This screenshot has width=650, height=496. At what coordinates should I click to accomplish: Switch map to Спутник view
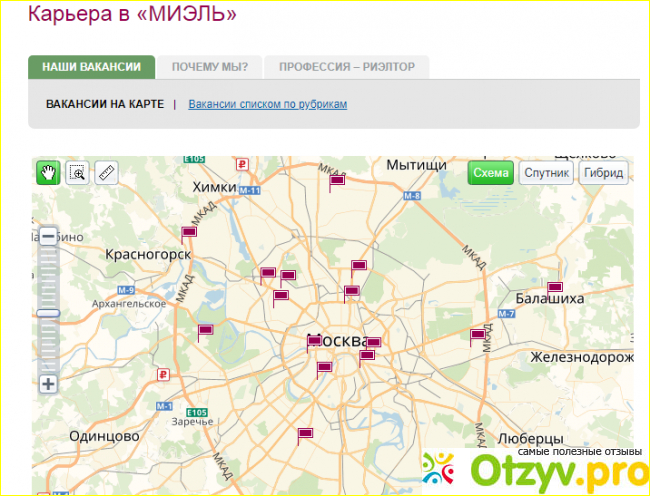(546, 173)
